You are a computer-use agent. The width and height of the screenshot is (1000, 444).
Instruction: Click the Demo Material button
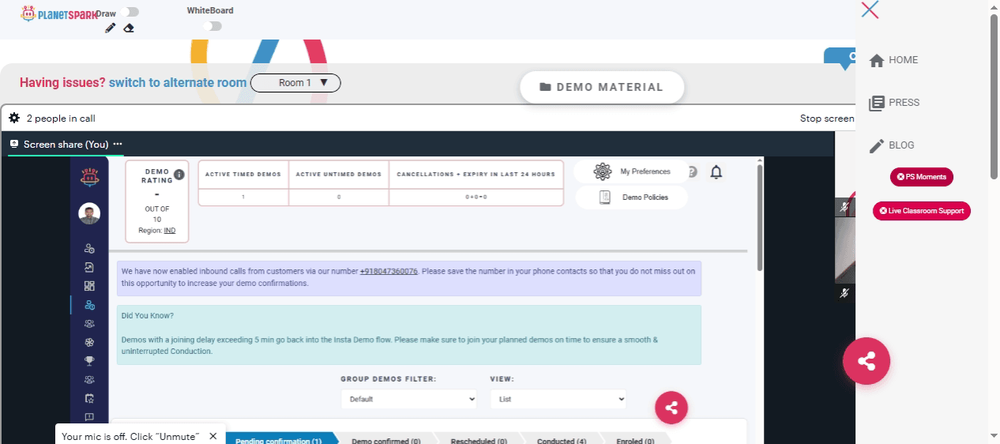tap(601, 87)
